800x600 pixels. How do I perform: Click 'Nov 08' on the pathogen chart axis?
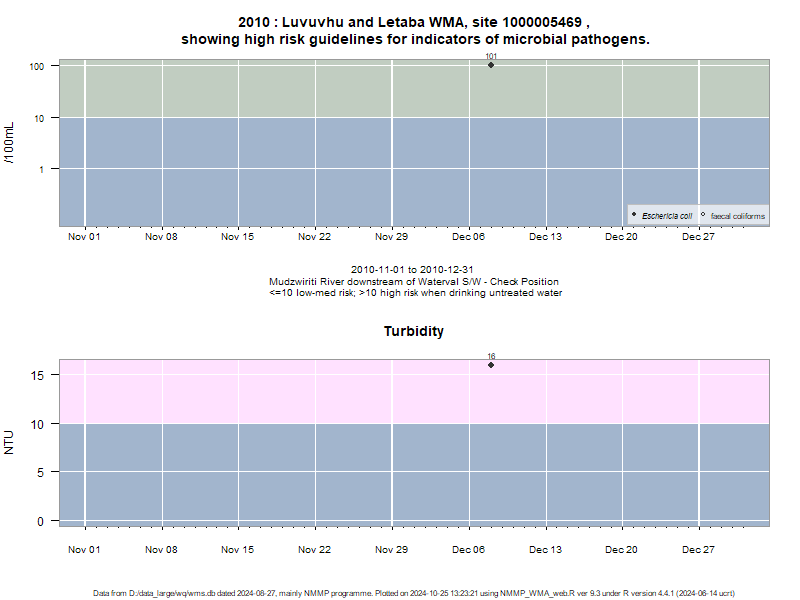(x=161, y=237)
